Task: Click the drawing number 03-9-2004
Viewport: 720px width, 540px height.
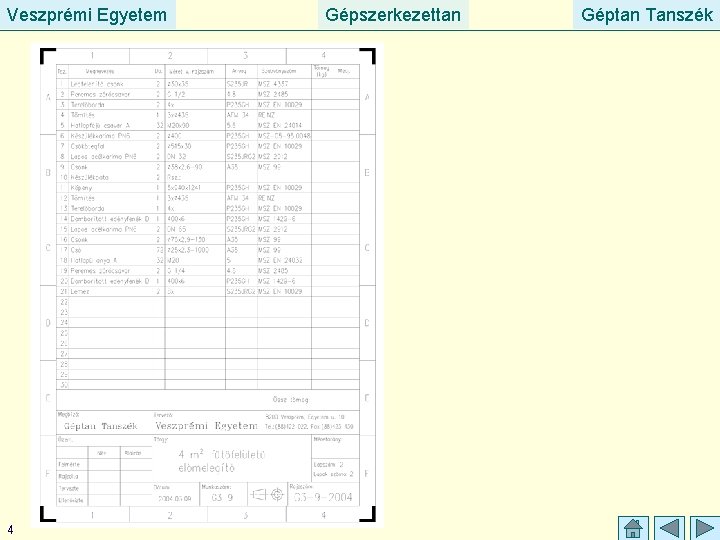Action: (323, 497)
